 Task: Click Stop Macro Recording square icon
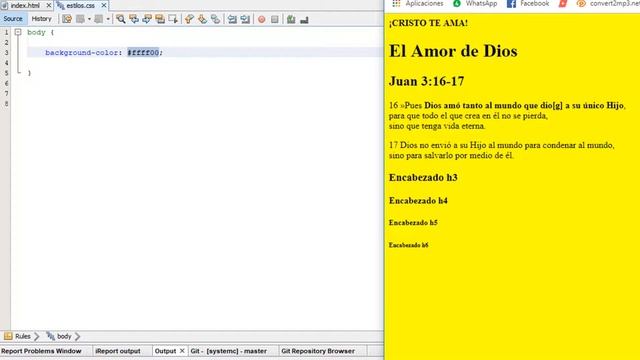tap(275, 19)
